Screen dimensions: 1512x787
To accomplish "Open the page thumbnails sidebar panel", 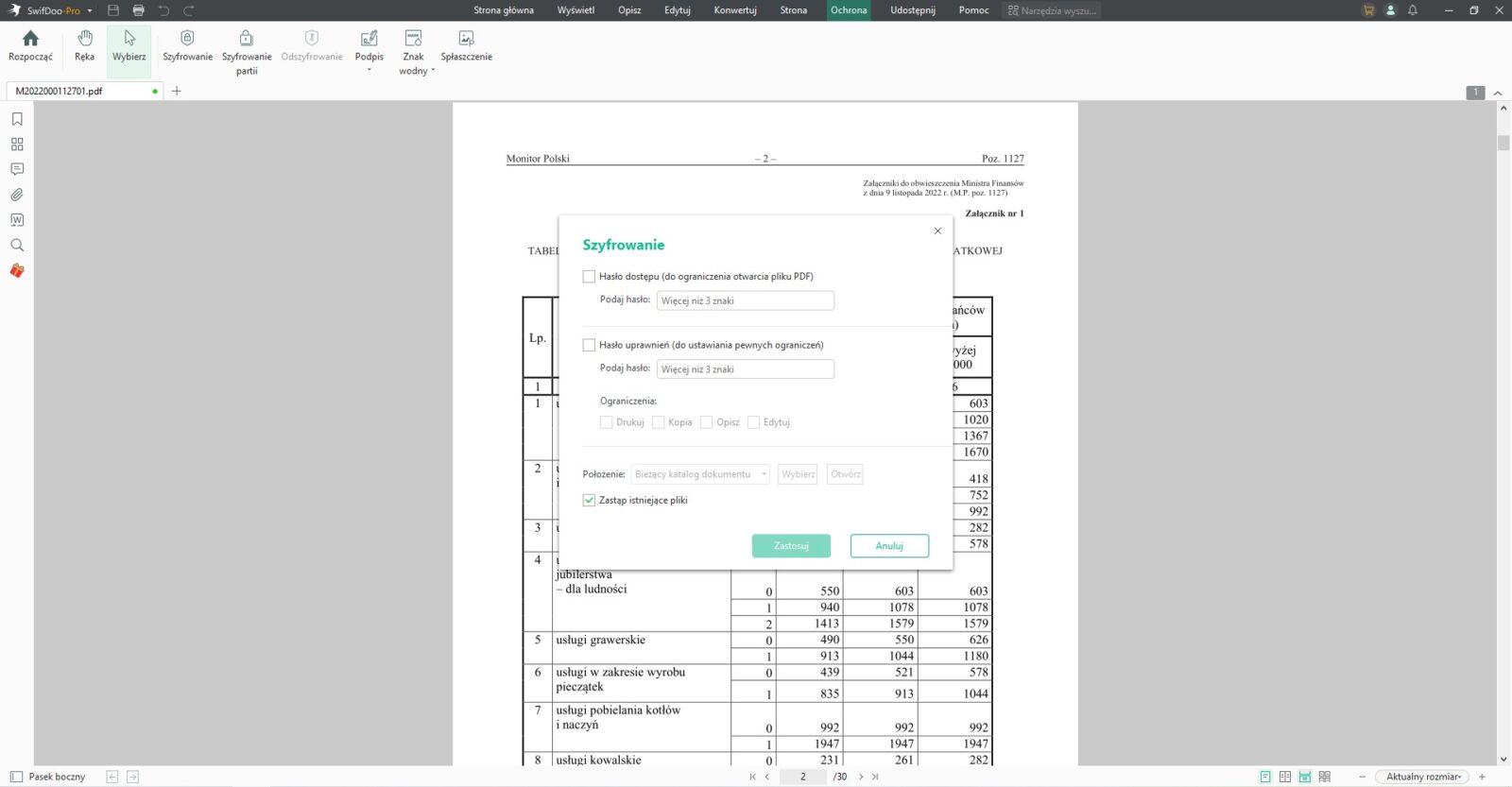I will pyautogui.click(x=17, y=145).
